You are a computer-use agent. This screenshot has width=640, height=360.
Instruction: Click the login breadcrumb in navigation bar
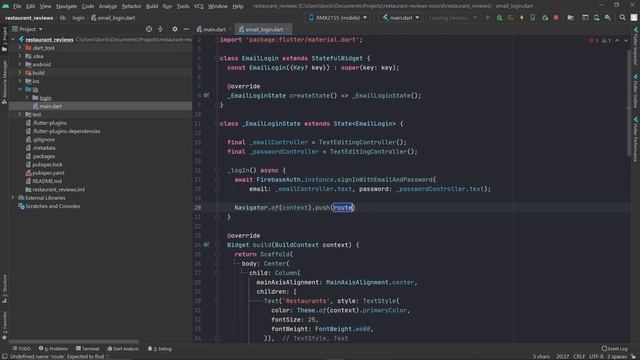click(78, 18)
